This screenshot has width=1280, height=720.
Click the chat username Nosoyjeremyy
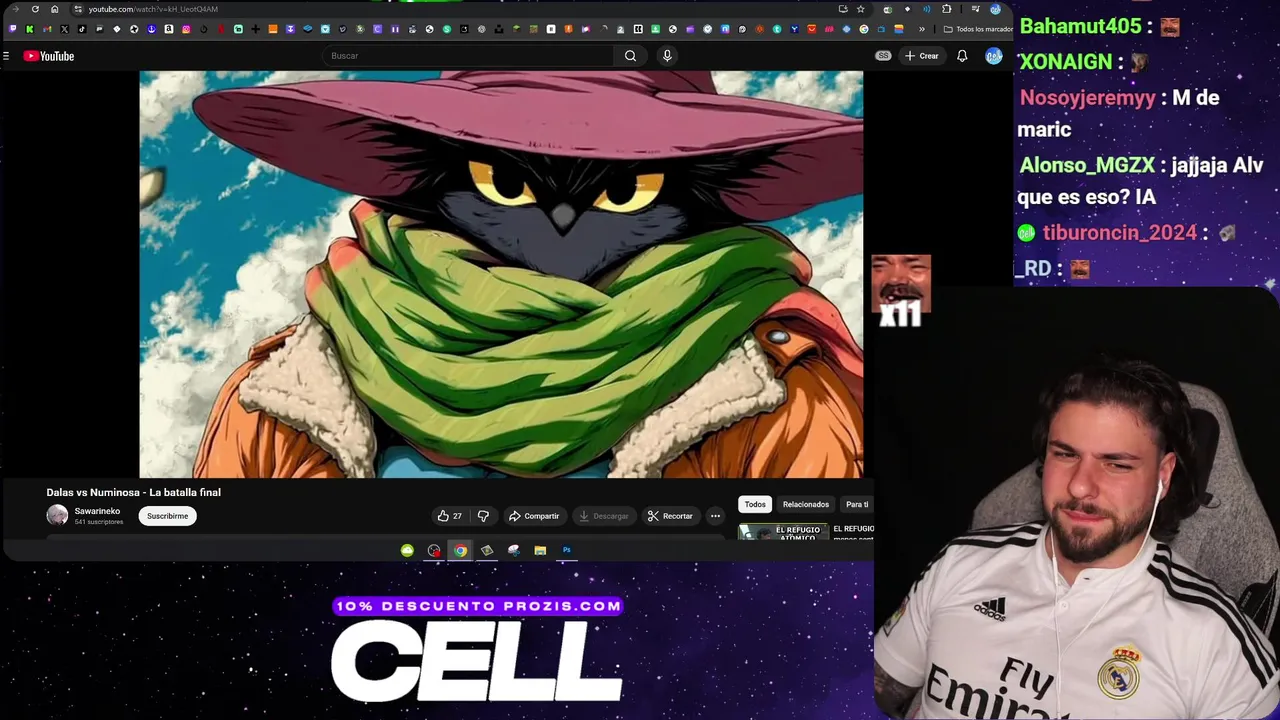[1088, 97]
